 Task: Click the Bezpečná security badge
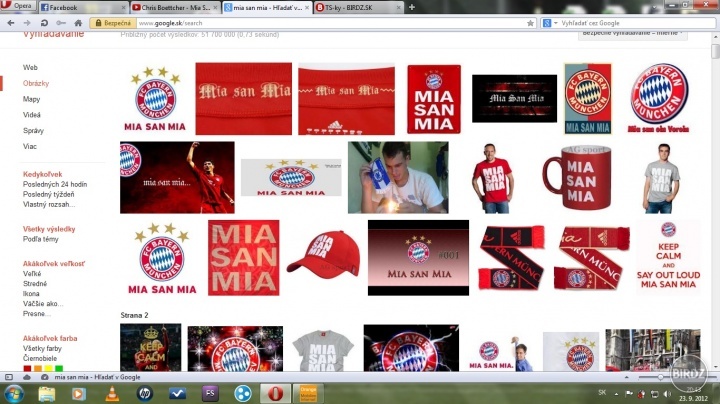point(113,23)
